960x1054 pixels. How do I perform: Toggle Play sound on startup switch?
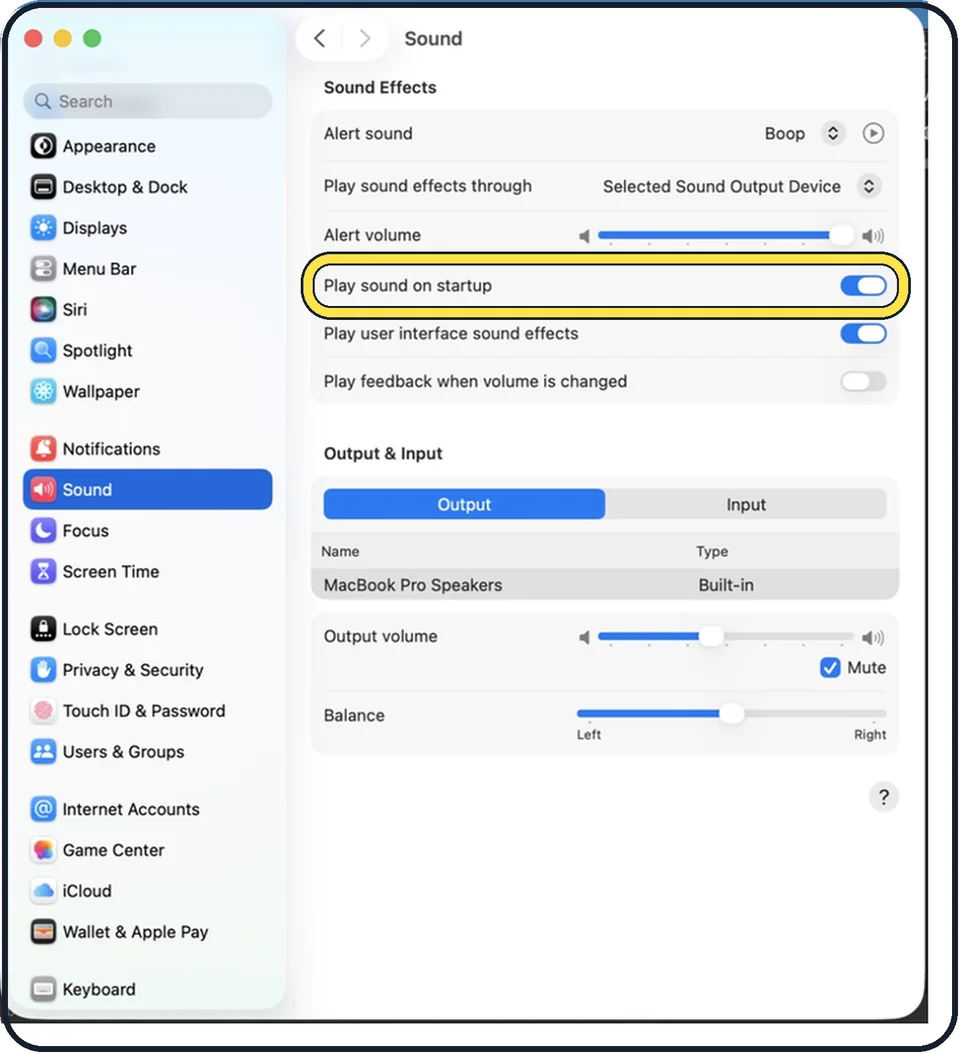tap(863, 286)
